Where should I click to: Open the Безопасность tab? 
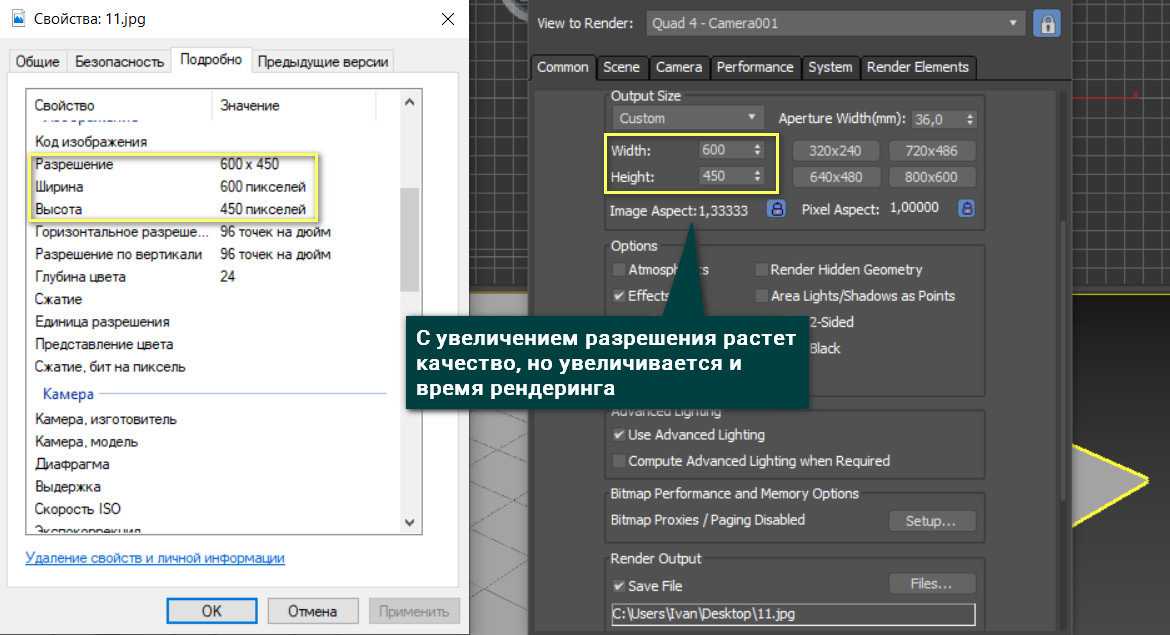pyautogui.click(x=119, y=61)
